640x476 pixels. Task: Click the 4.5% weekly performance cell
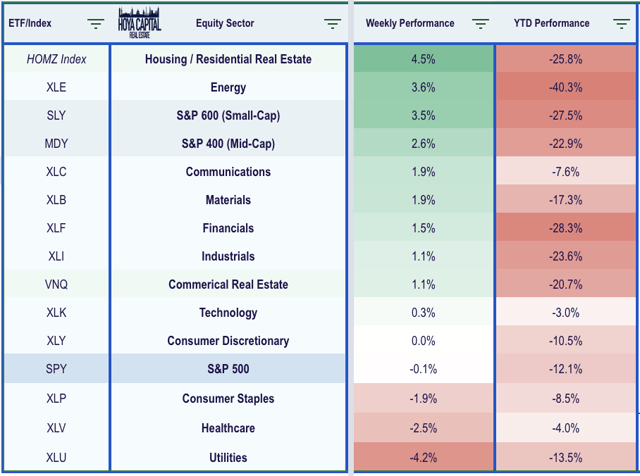click(423, 59)
